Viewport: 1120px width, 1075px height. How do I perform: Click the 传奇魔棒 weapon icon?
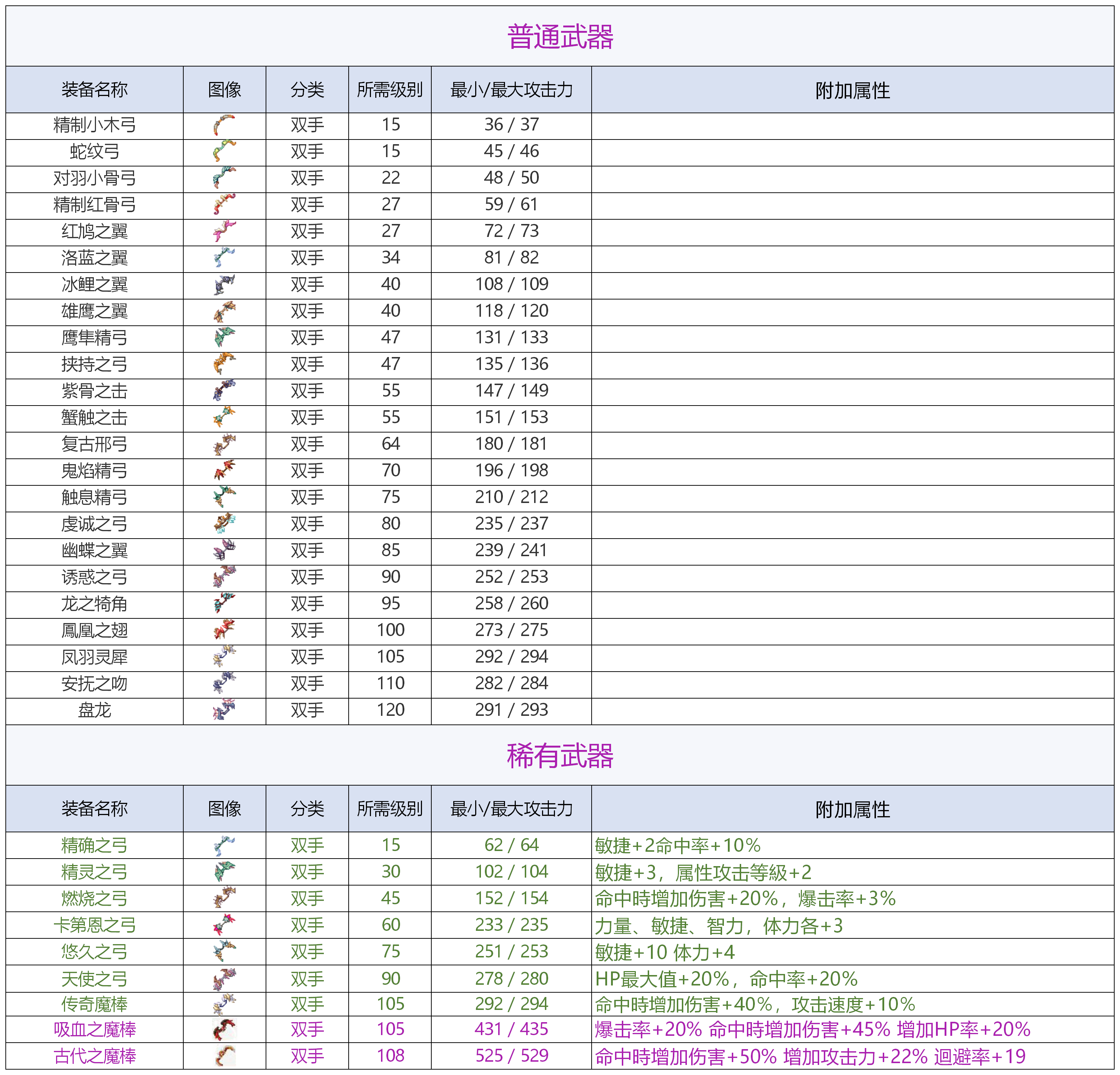(224, 1004)
